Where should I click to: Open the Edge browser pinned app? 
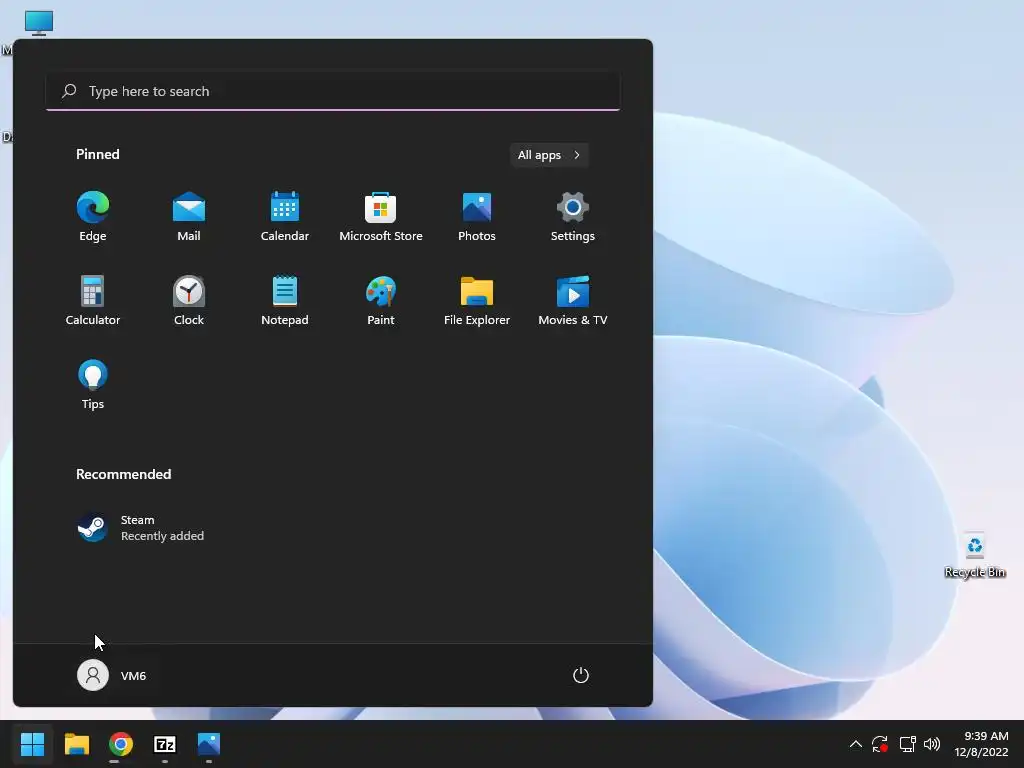coord(93,217)
